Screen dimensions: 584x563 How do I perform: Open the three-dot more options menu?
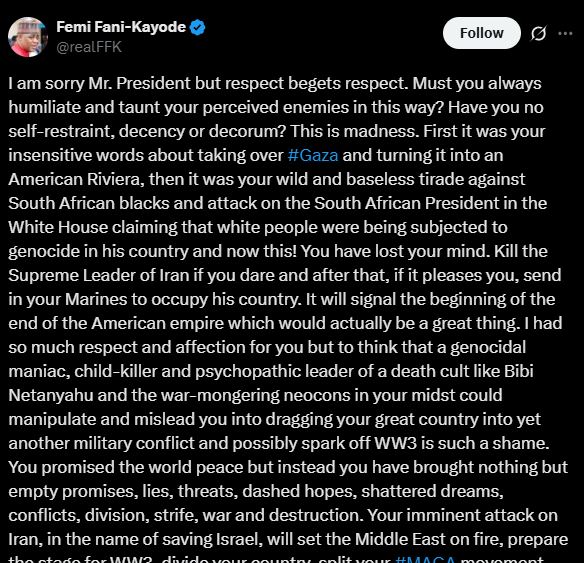point(565,33)
